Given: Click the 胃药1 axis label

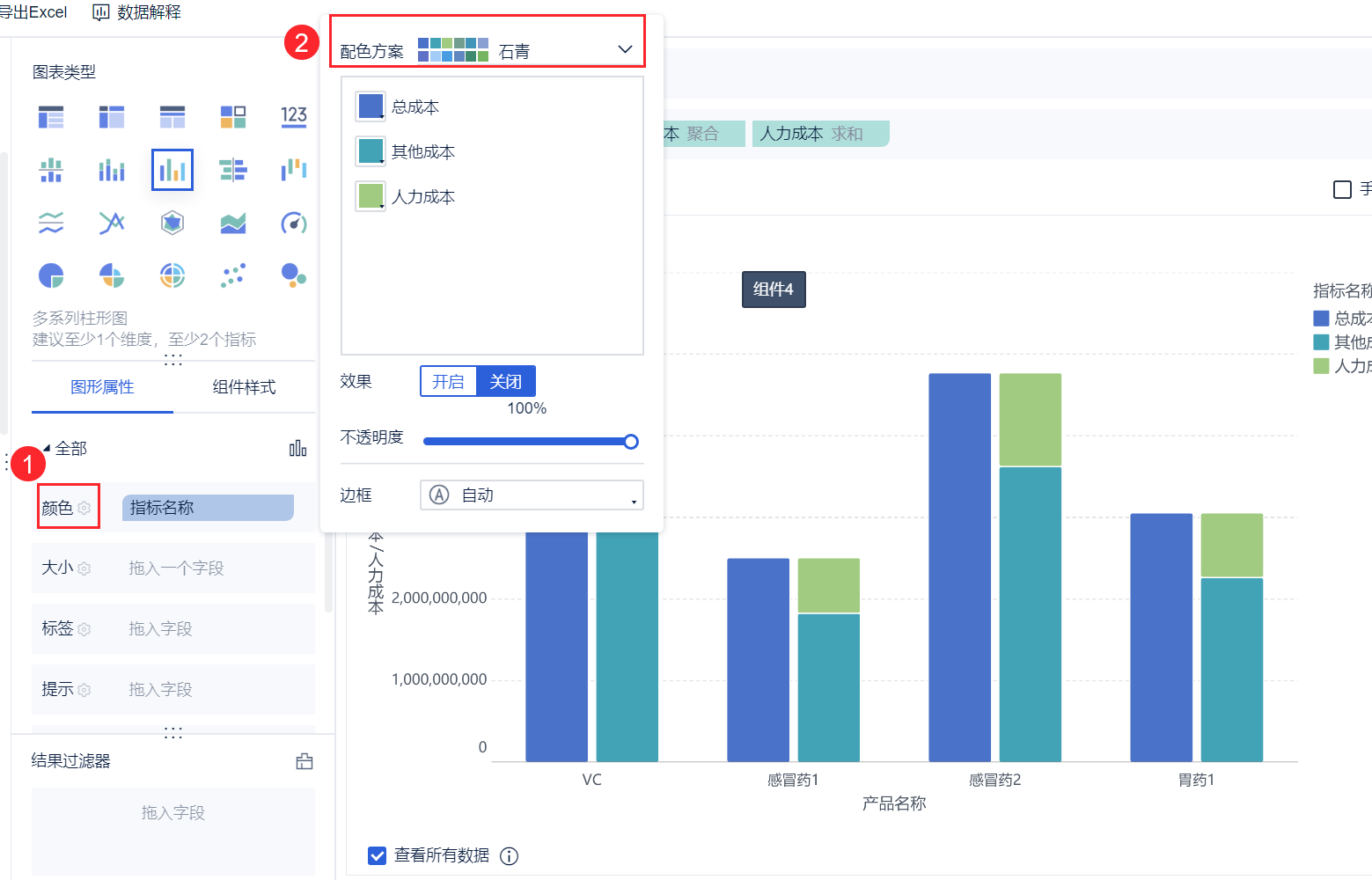Looking at the screenshot, I should coord(1197,780).
